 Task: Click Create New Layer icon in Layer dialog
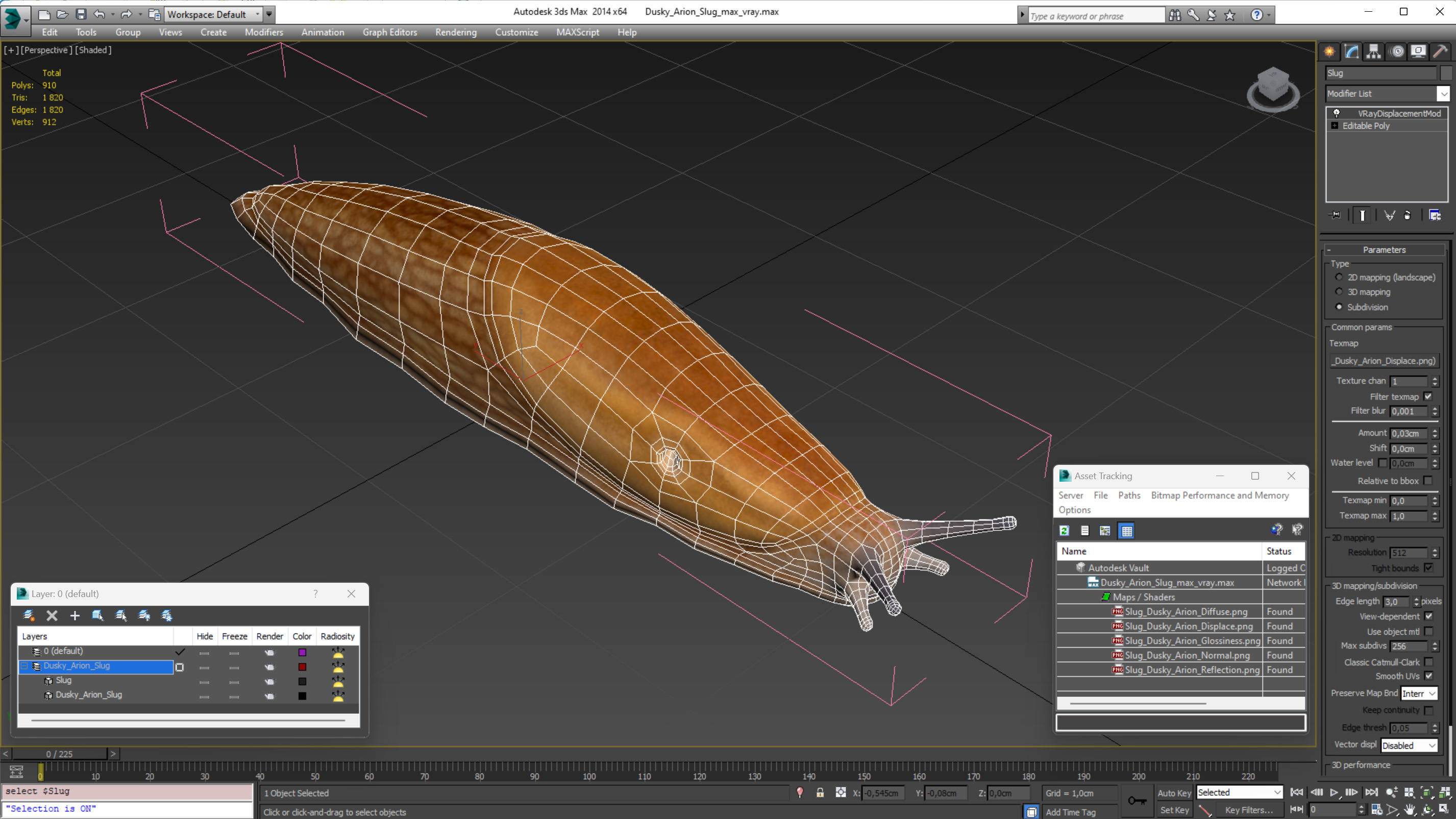(x=28, y=615)
